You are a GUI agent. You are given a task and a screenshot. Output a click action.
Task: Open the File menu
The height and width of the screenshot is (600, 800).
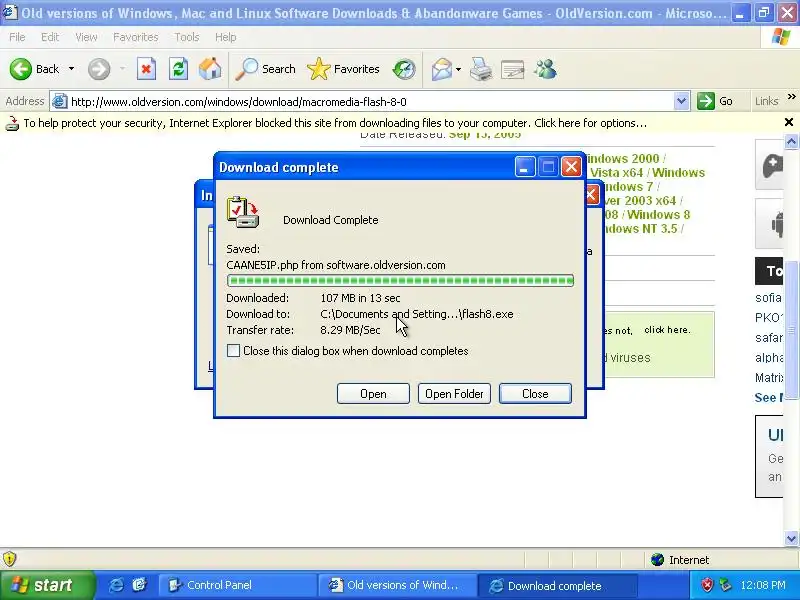[x=17, y=37]
